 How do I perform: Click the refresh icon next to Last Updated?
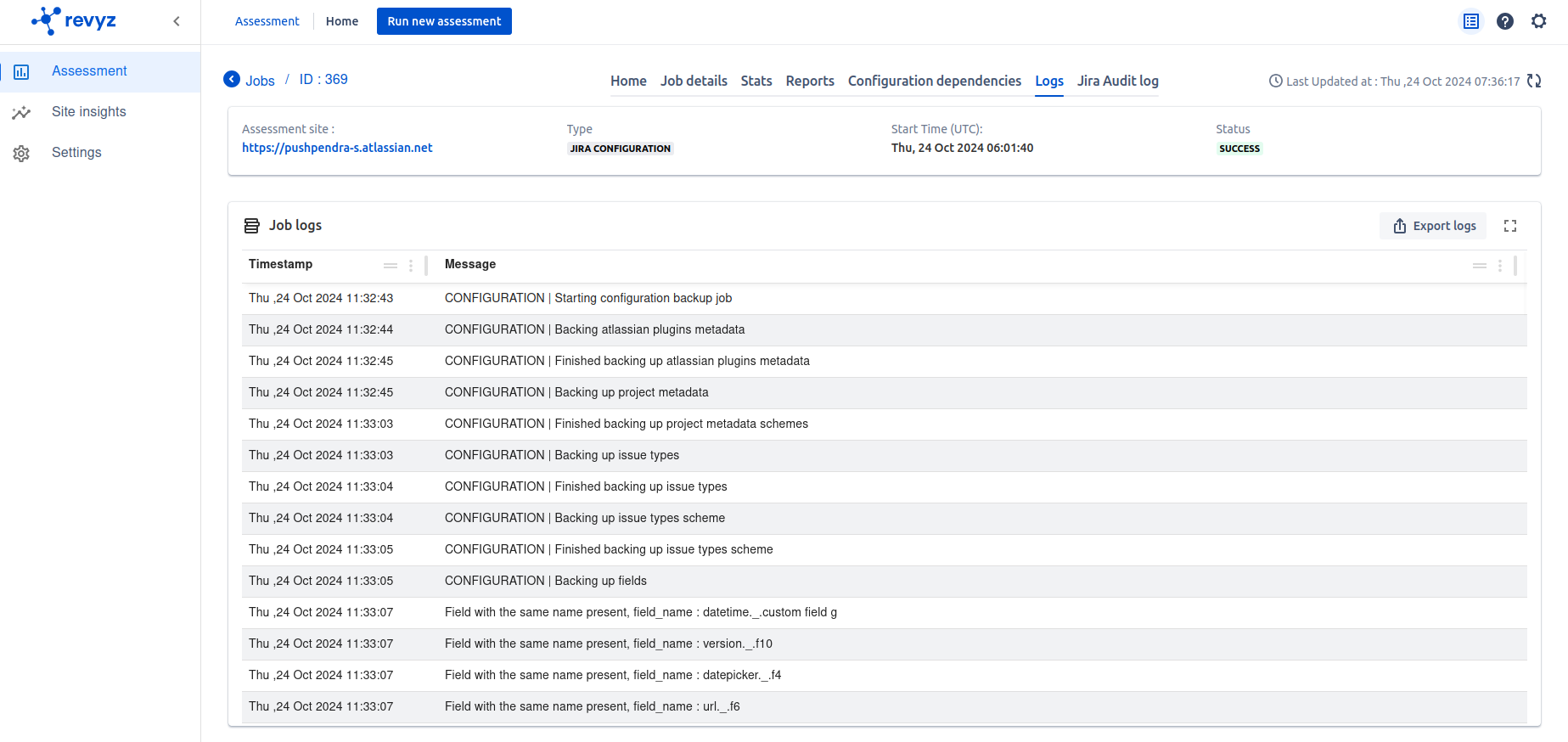pos(1534,81)
